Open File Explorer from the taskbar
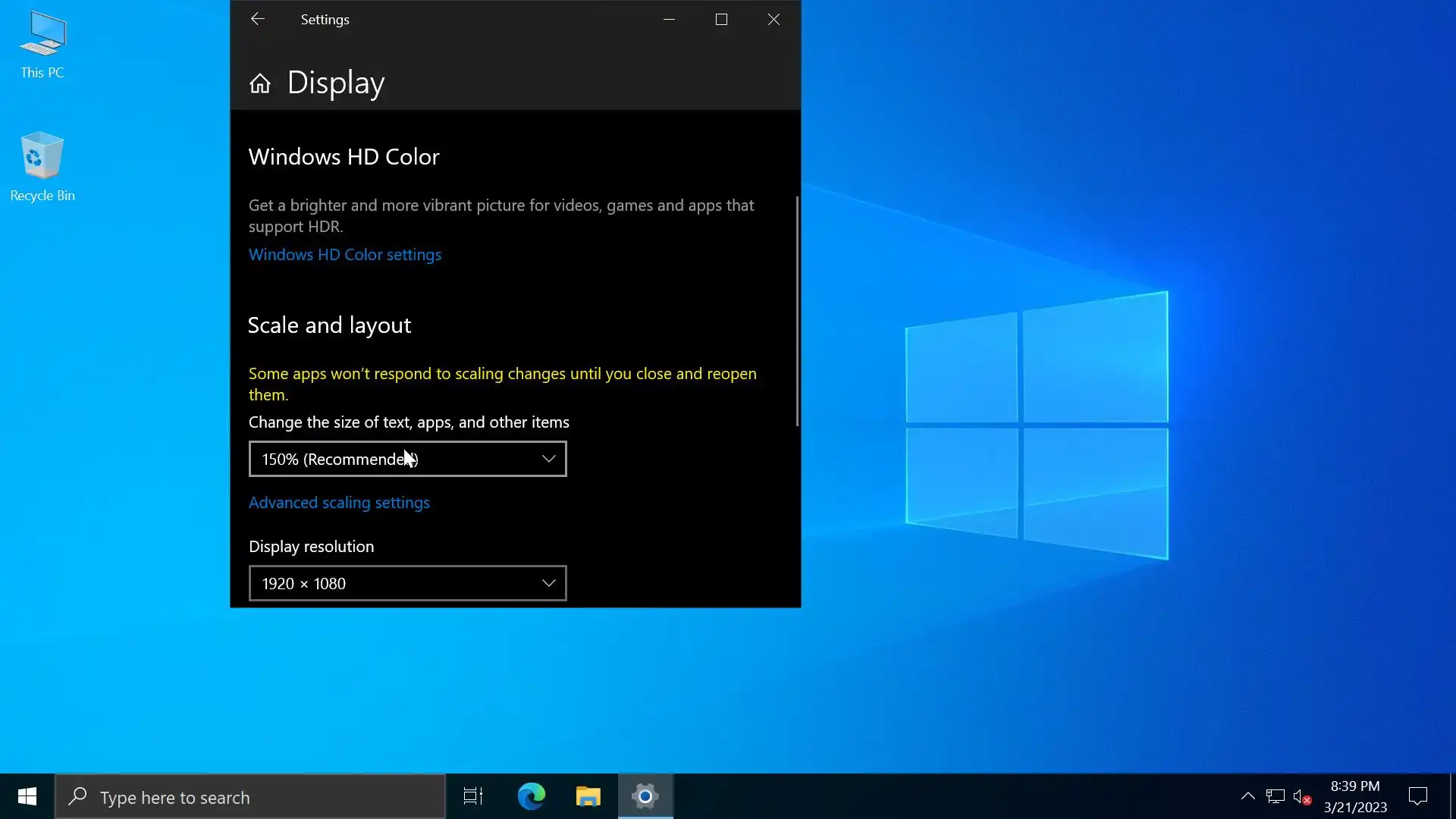The width and height of the screenshot is (1456, 819). 588,796
